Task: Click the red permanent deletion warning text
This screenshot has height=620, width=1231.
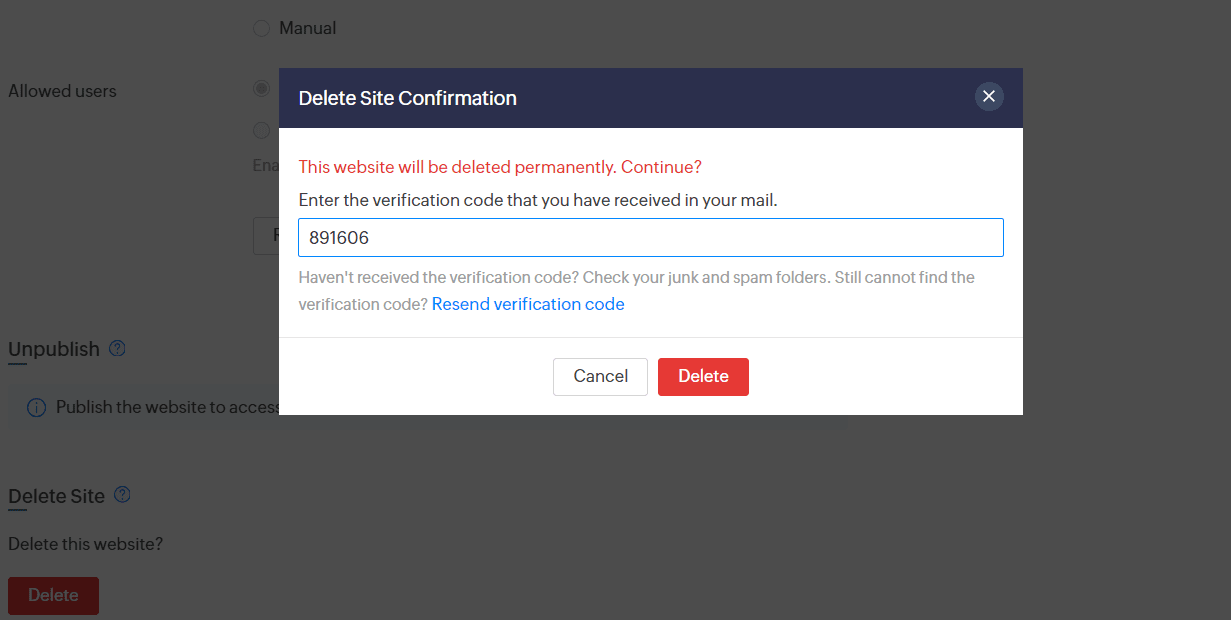Action: tap(500, 167)
